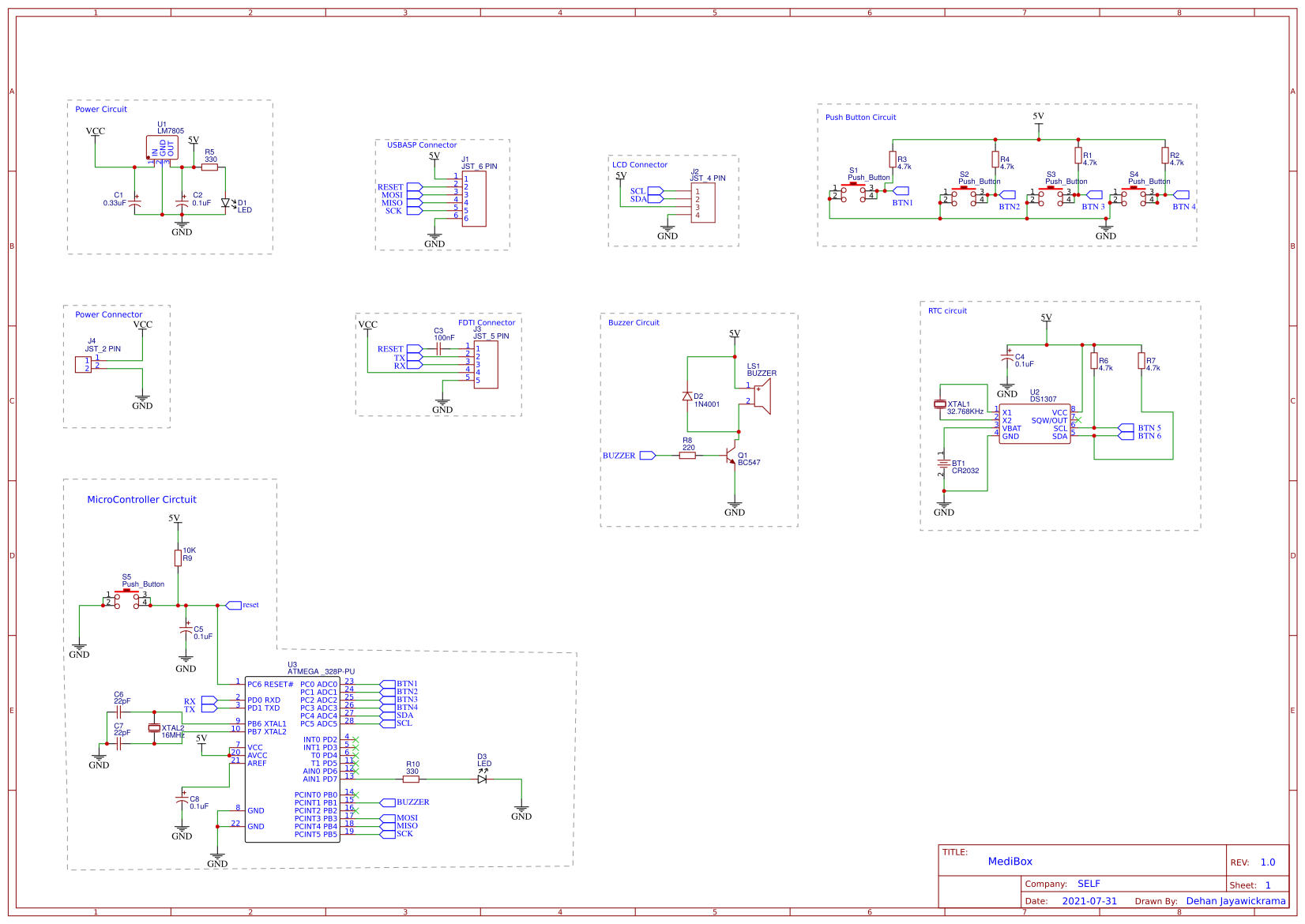This screenshot has width=1305, height=924.
Task: Click the J4 JST_2 PIN power connector
Action: [83, 364]
